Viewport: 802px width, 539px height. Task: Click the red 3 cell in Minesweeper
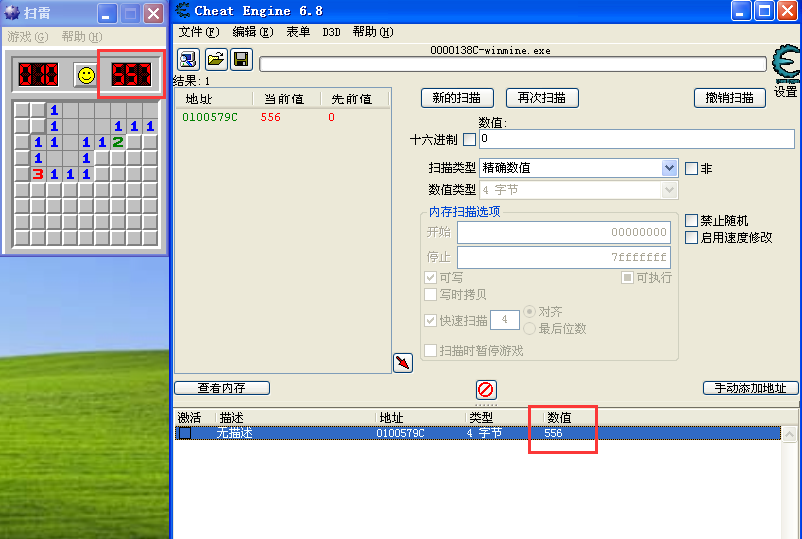[38, 174]
